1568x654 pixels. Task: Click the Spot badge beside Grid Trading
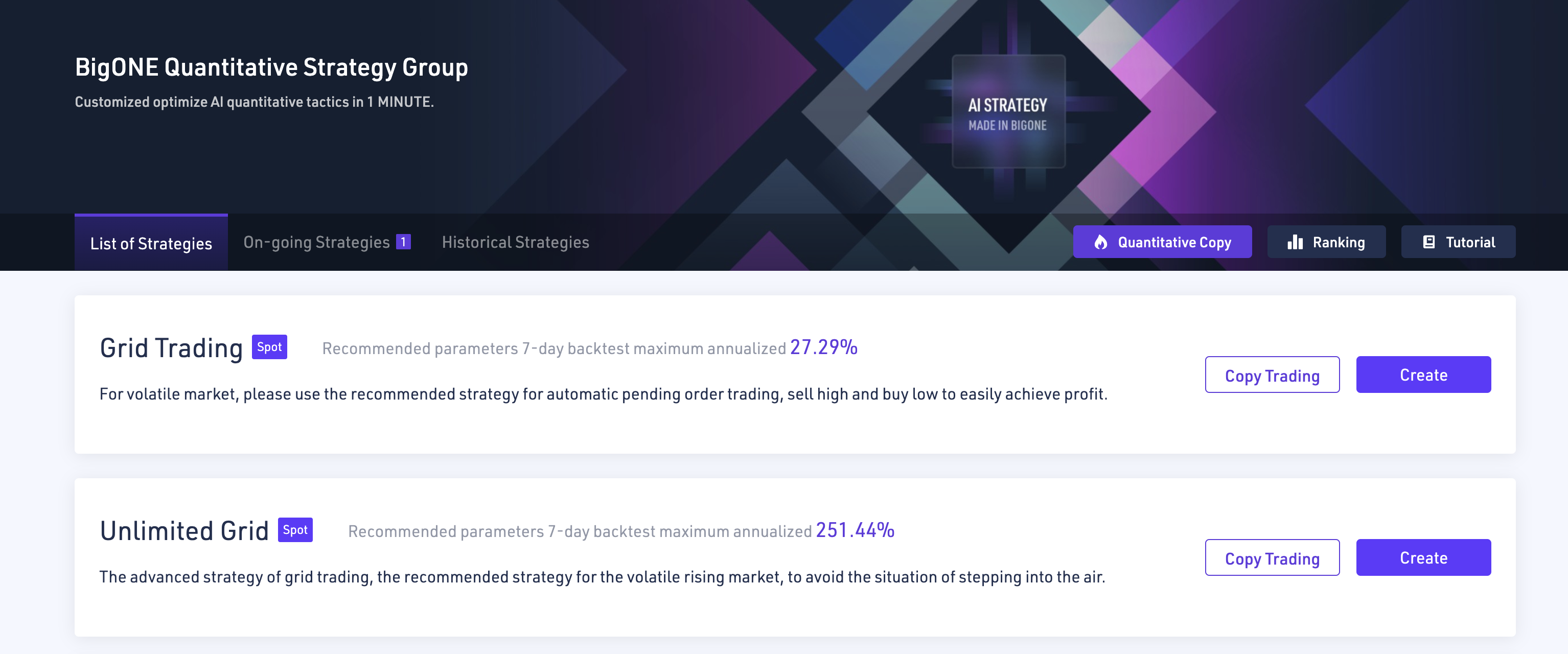[269, 347]
